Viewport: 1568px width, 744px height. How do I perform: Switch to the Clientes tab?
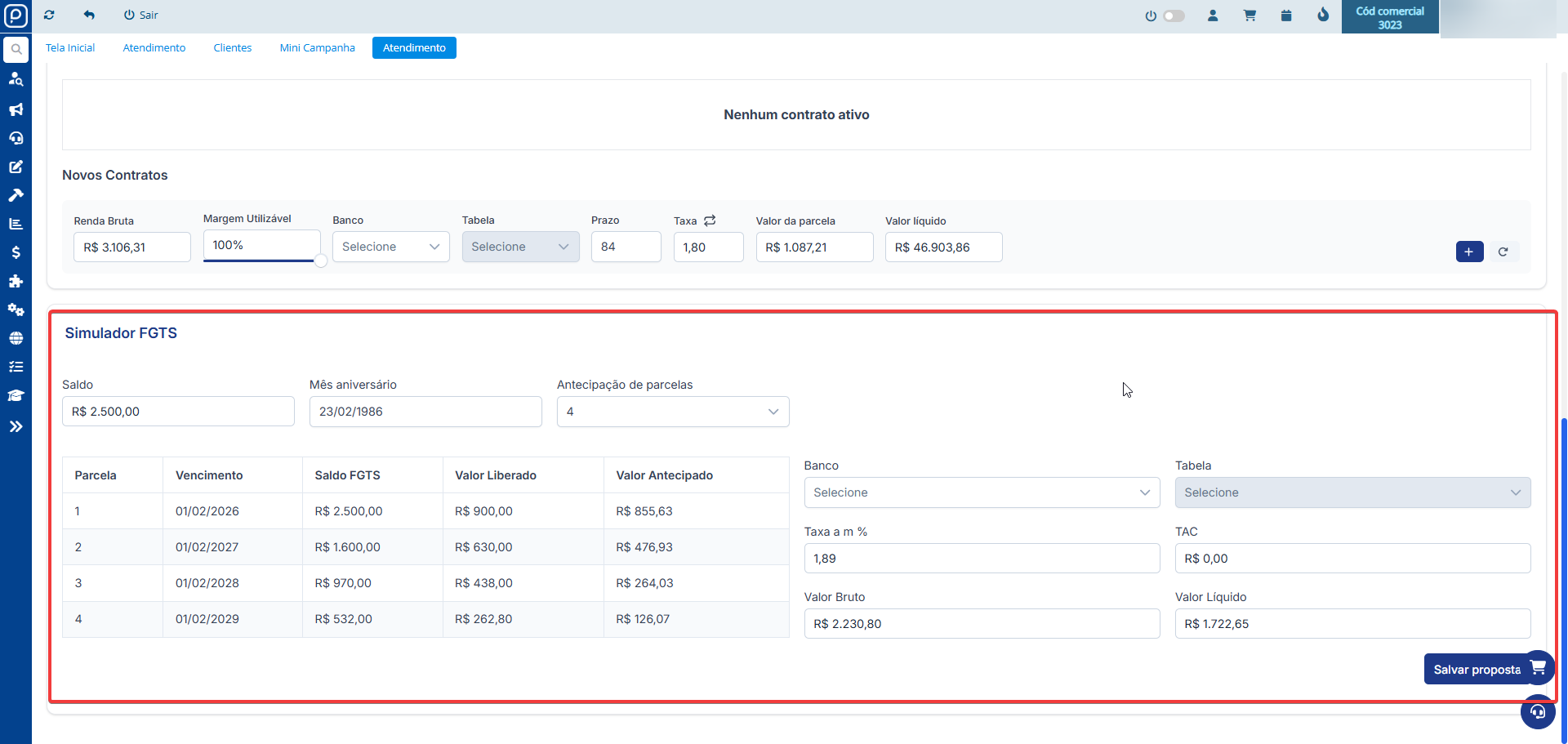pos(233,48)
